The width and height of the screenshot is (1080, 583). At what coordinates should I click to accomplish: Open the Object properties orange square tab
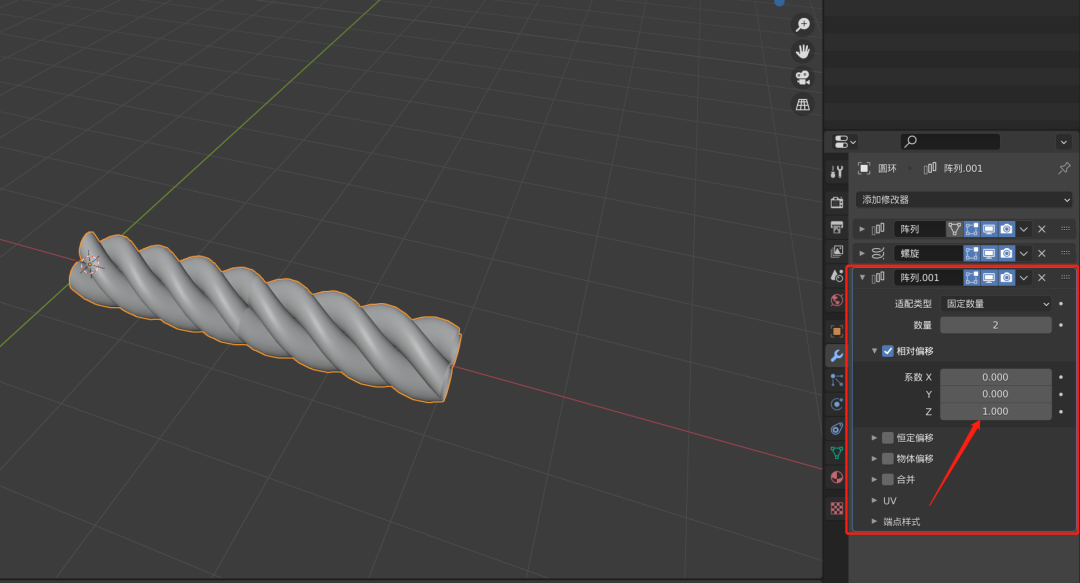(x=837, y=331)
